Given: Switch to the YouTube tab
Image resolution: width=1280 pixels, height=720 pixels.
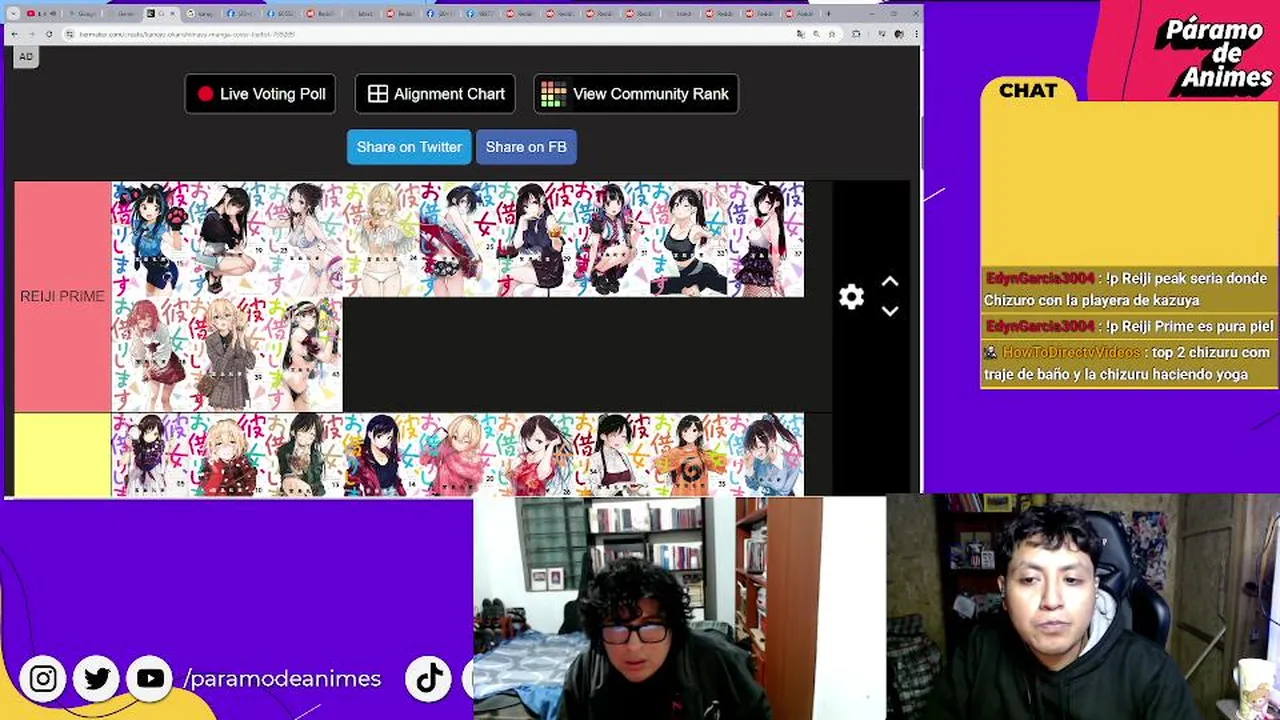Looking at the screenshot, I should (x=41, y=14).
